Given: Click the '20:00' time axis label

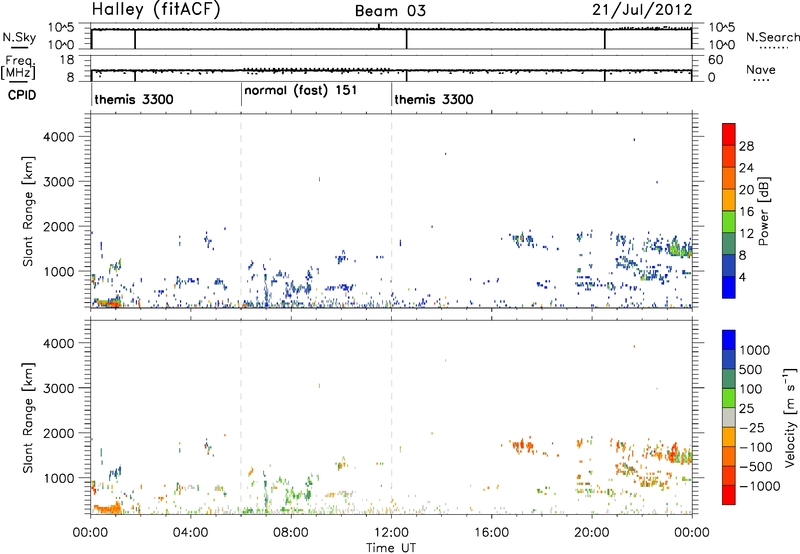Looking at the screenshot, I should 591,533.
